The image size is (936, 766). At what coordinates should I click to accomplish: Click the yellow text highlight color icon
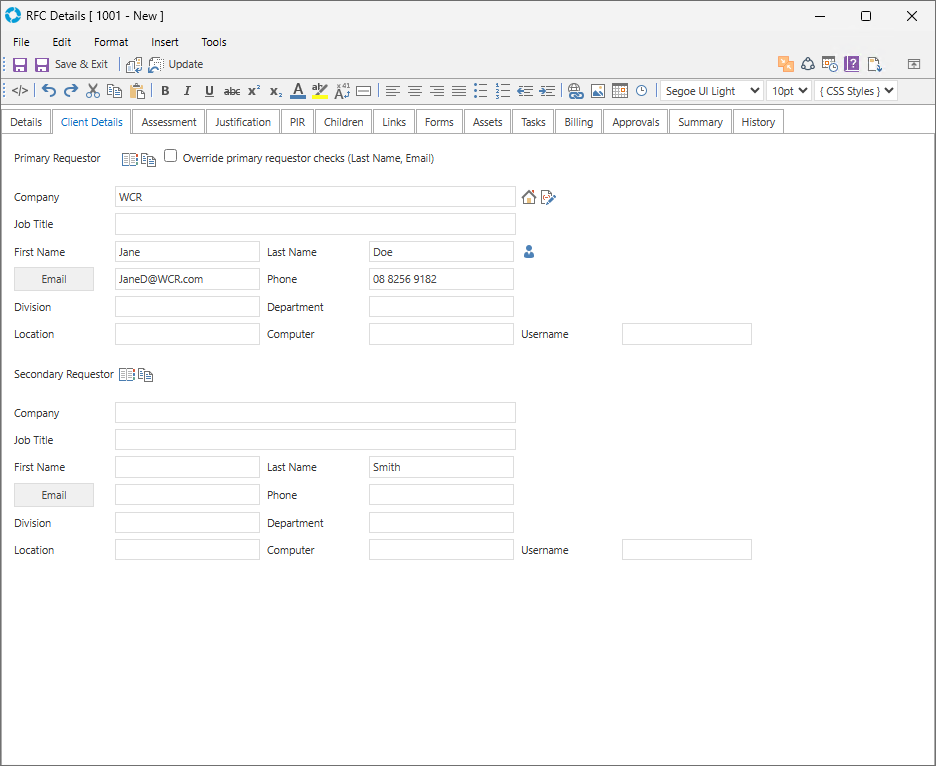[x=320, y=91]
